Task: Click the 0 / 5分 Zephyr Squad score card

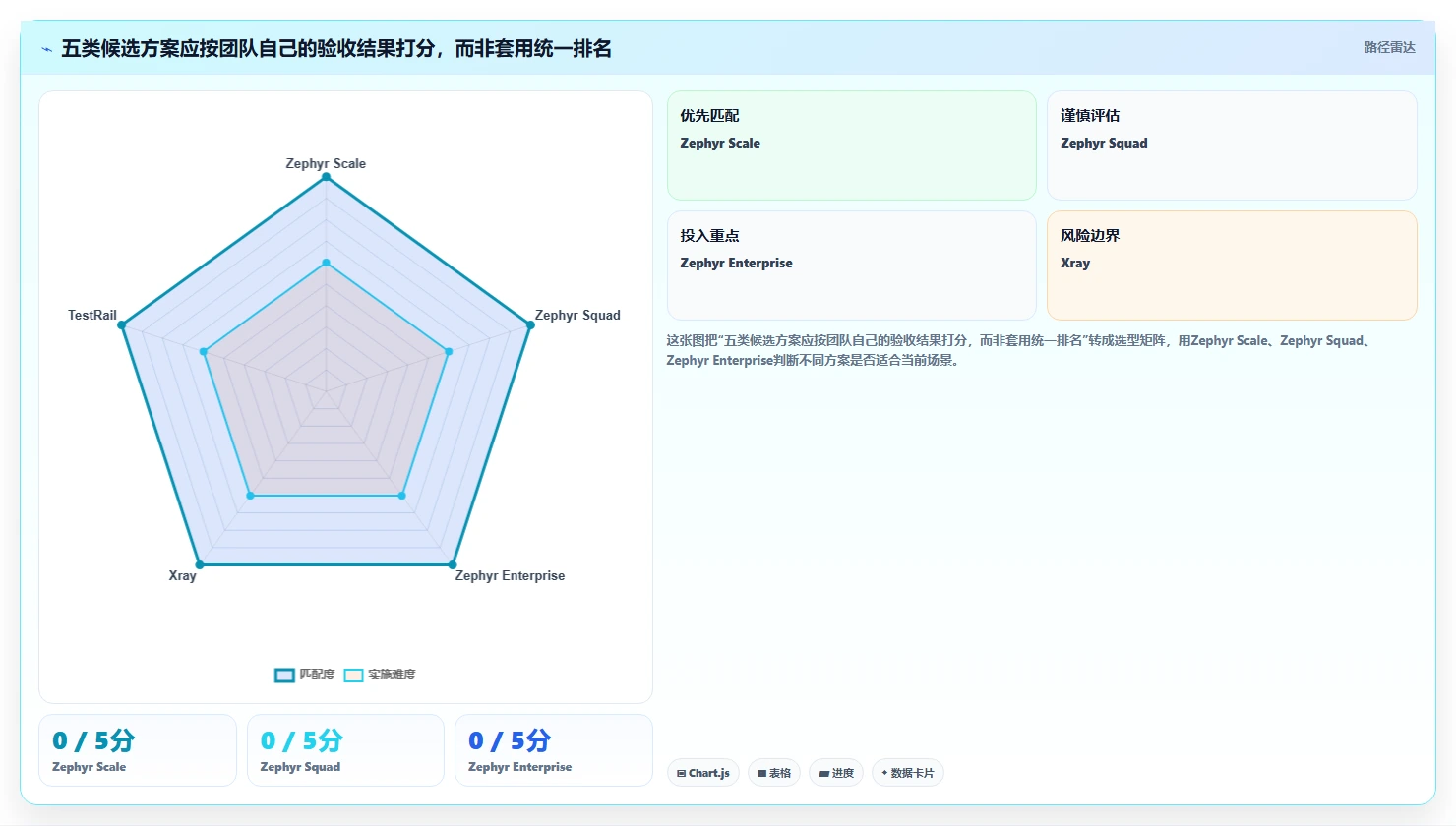Action: click(x=345, y=750)
